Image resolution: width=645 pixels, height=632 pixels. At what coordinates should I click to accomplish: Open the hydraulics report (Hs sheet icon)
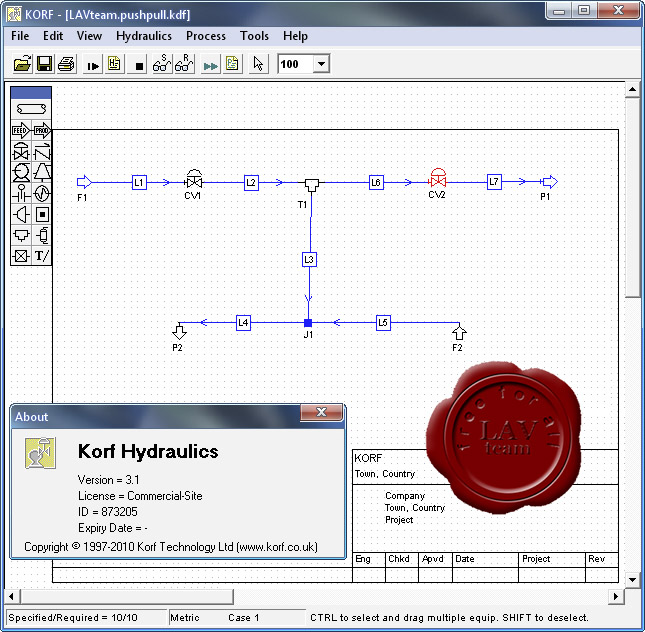click(x=114, y=64)
